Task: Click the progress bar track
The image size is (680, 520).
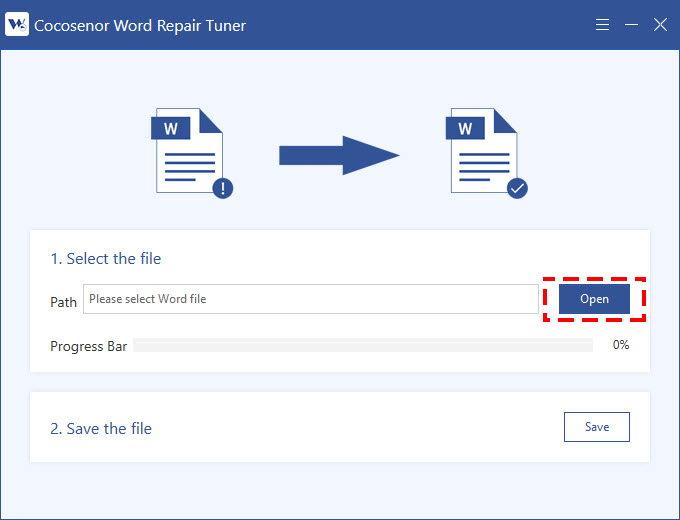Action: pos(363,345)
